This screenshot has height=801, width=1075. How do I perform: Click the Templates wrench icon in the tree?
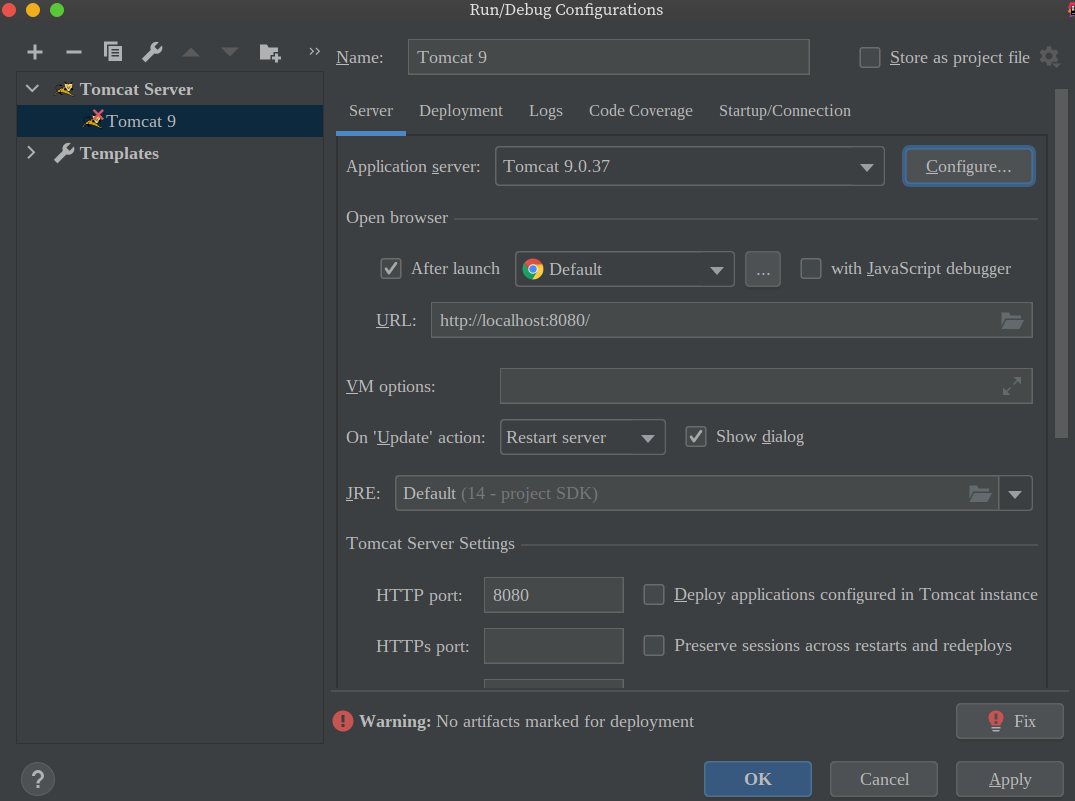pyautogui.click(x=64, y=153)
